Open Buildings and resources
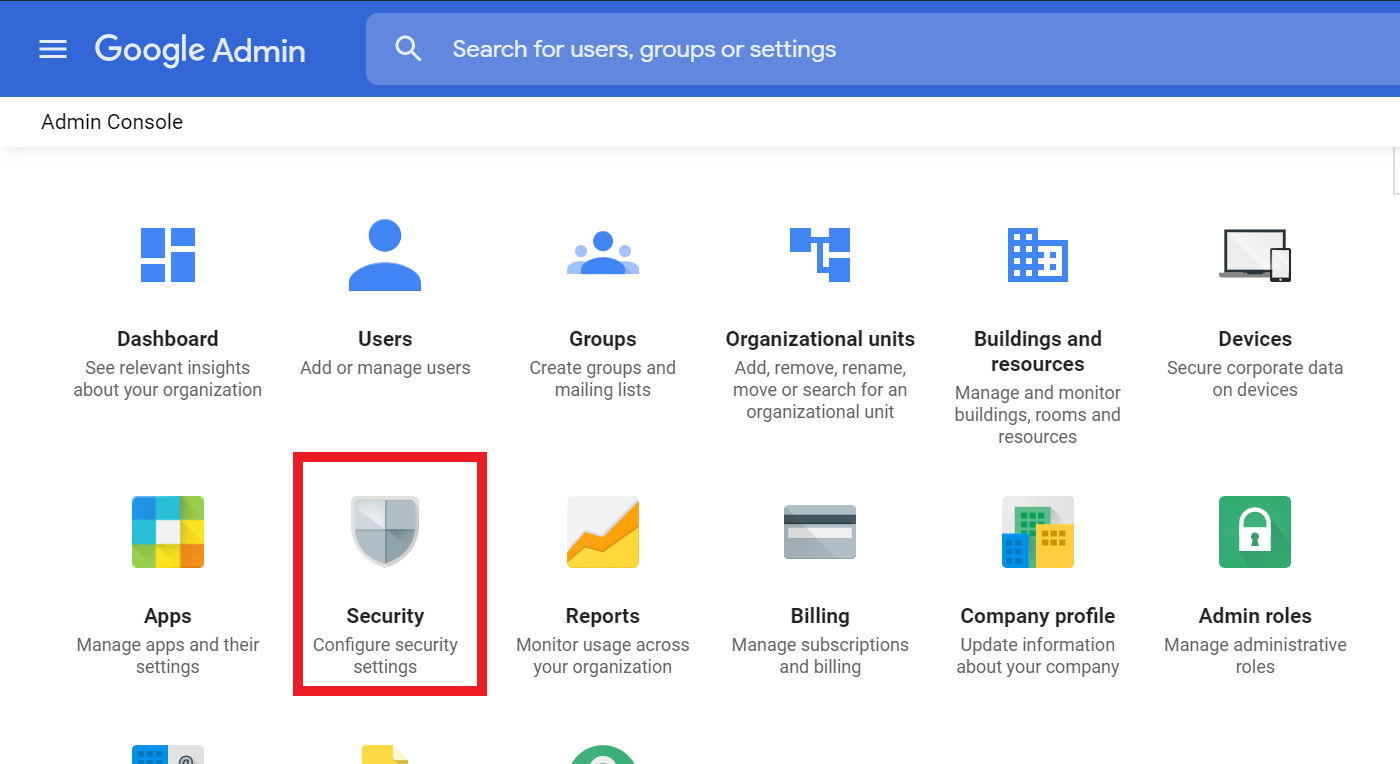The image size is (1400, 764). (1037, 253)
